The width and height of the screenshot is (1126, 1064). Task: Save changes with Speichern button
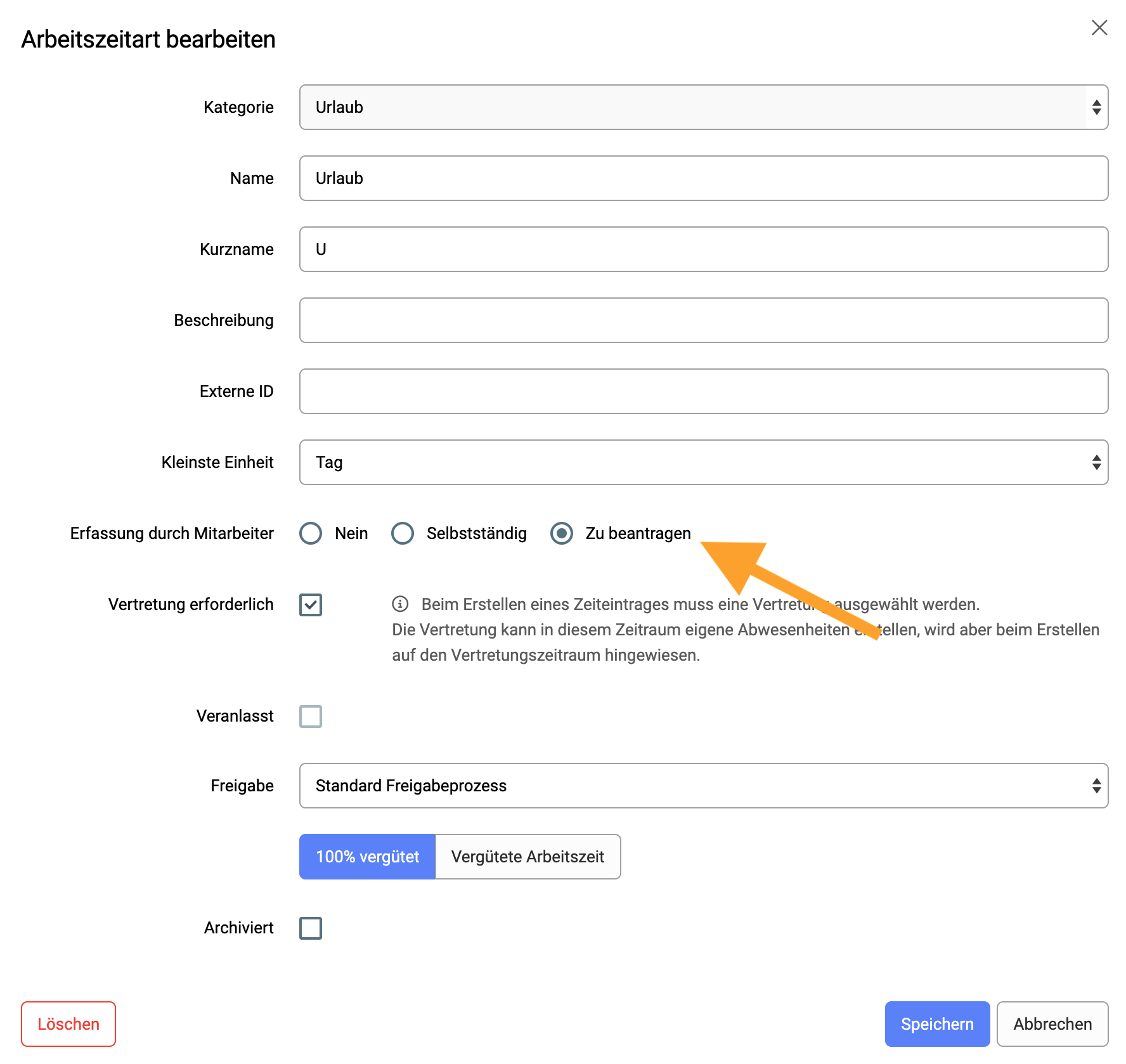pyautogui.click(x=937, y=1024)
